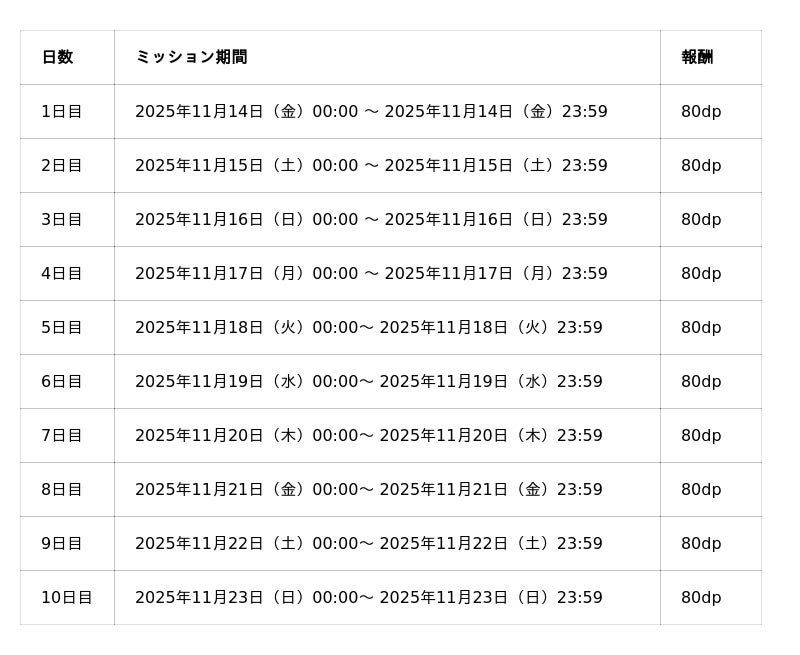
Task: Click the 2025年11月18日（火） mission period cell
Action: coord(369,327)
